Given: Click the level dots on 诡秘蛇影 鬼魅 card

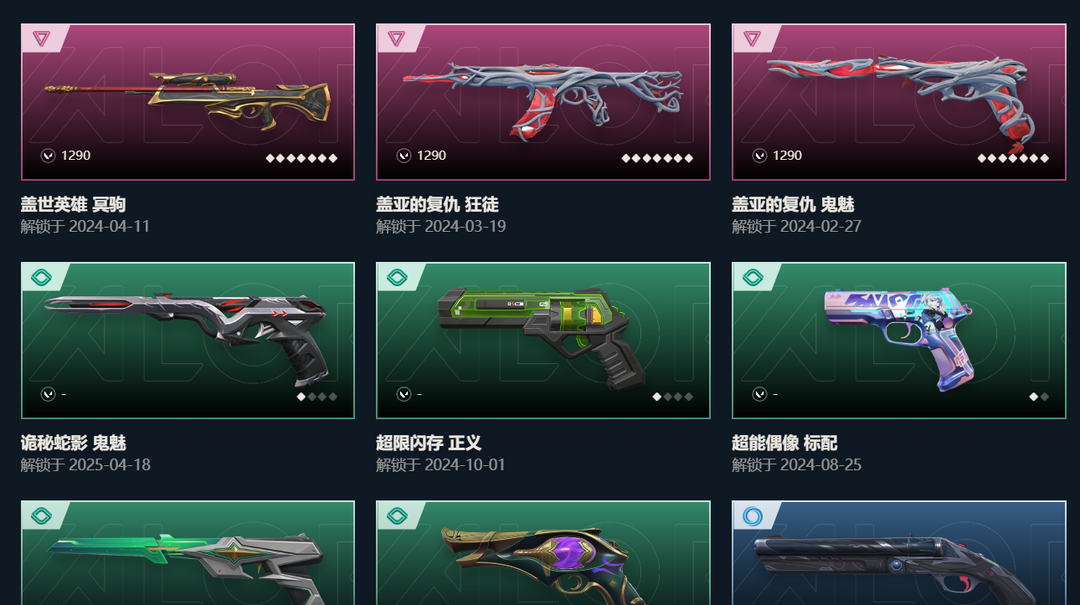Looking at the screenshot, I should (x=317, y=396).
